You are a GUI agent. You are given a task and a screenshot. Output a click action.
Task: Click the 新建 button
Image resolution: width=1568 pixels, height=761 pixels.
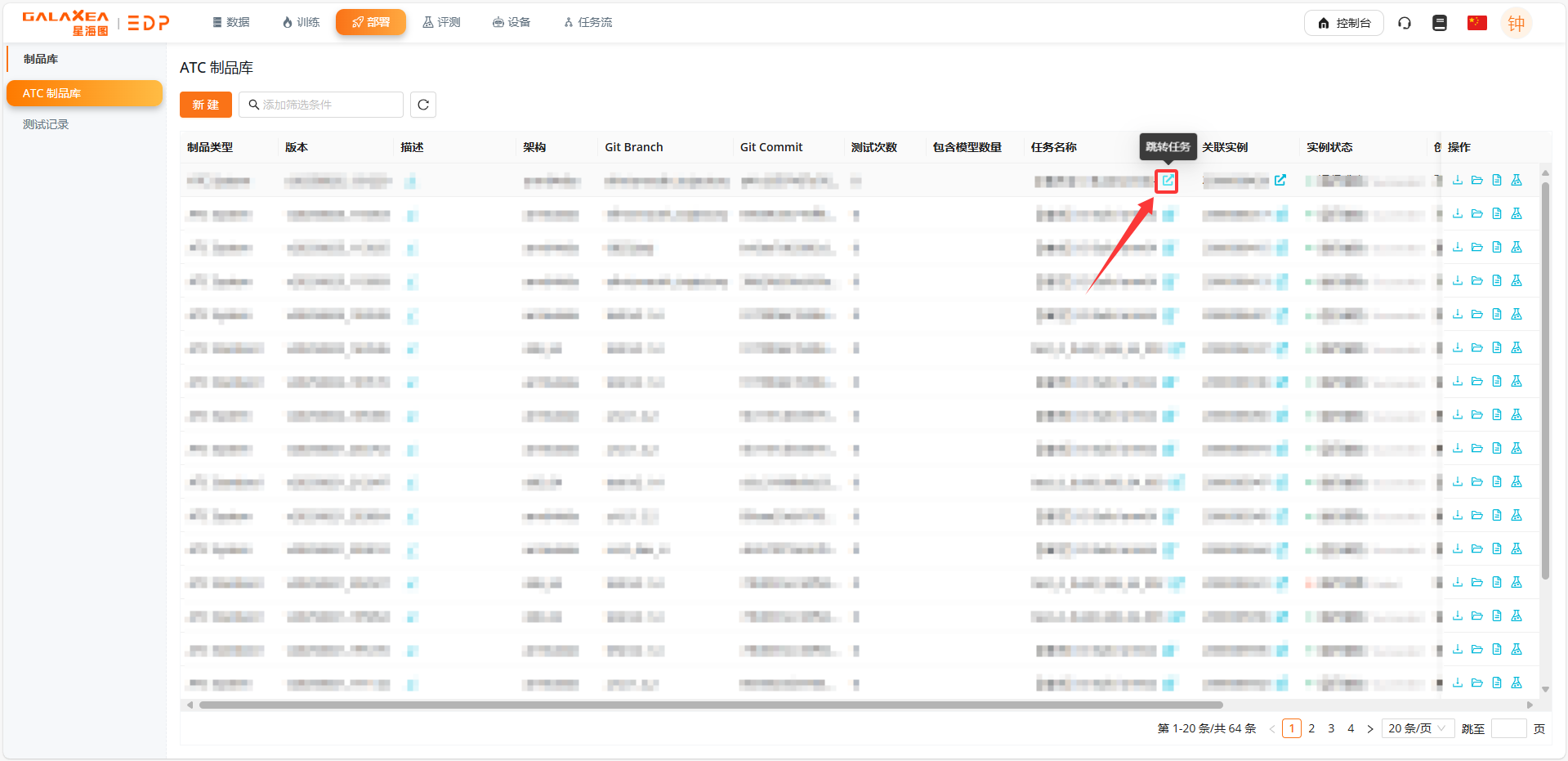pyautogui.click(x=205, y=105)
